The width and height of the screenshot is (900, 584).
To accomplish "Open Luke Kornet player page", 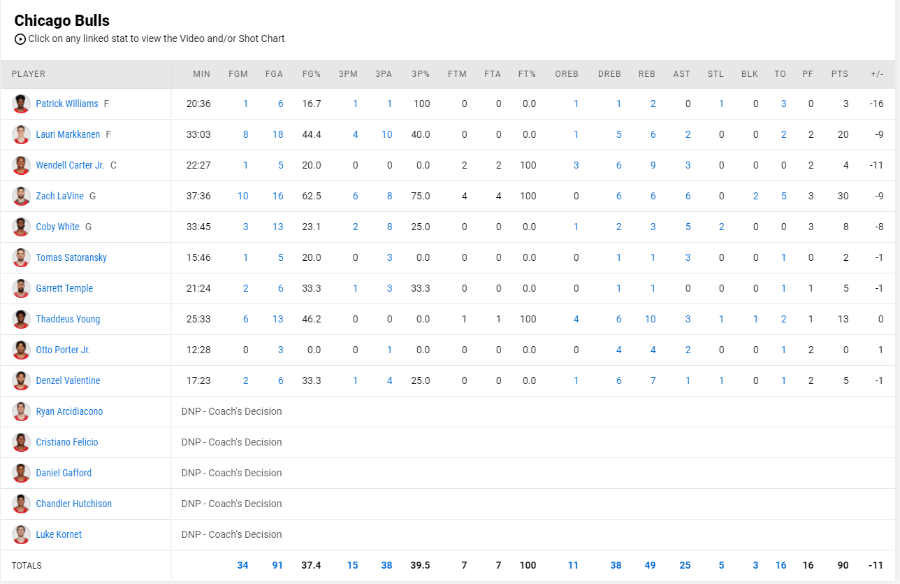I will click(x=59, y=534).
